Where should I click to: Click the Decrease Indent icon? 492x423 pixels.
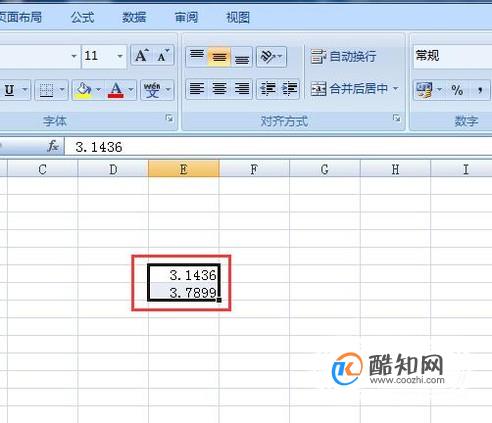267,89
